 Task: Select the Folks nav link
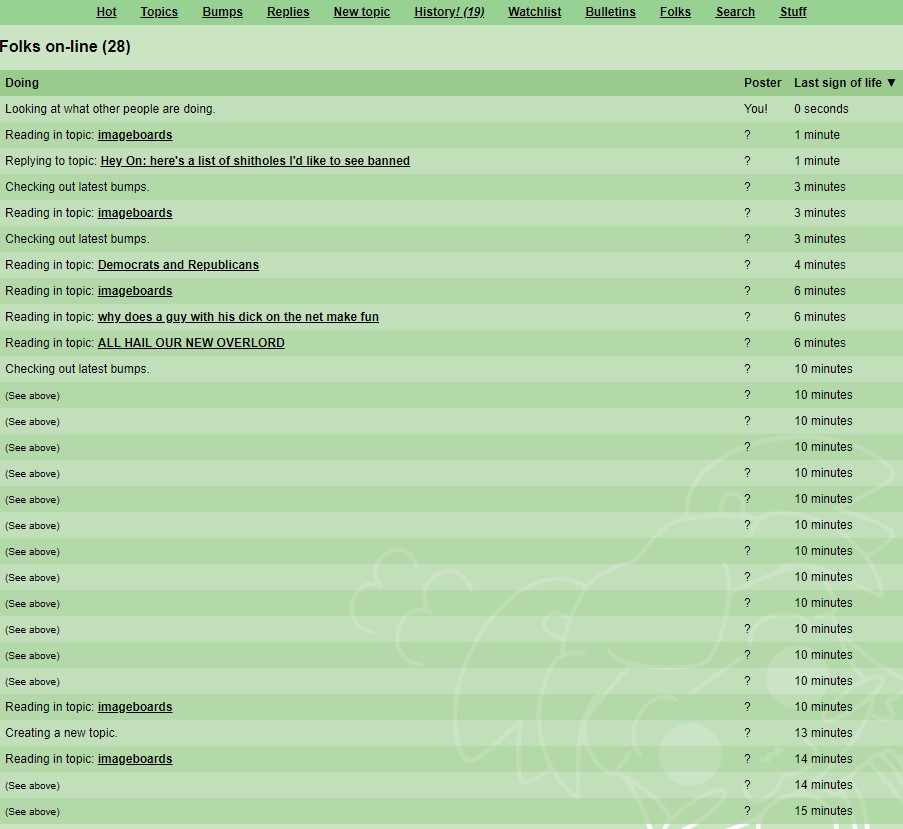[675, 12]
